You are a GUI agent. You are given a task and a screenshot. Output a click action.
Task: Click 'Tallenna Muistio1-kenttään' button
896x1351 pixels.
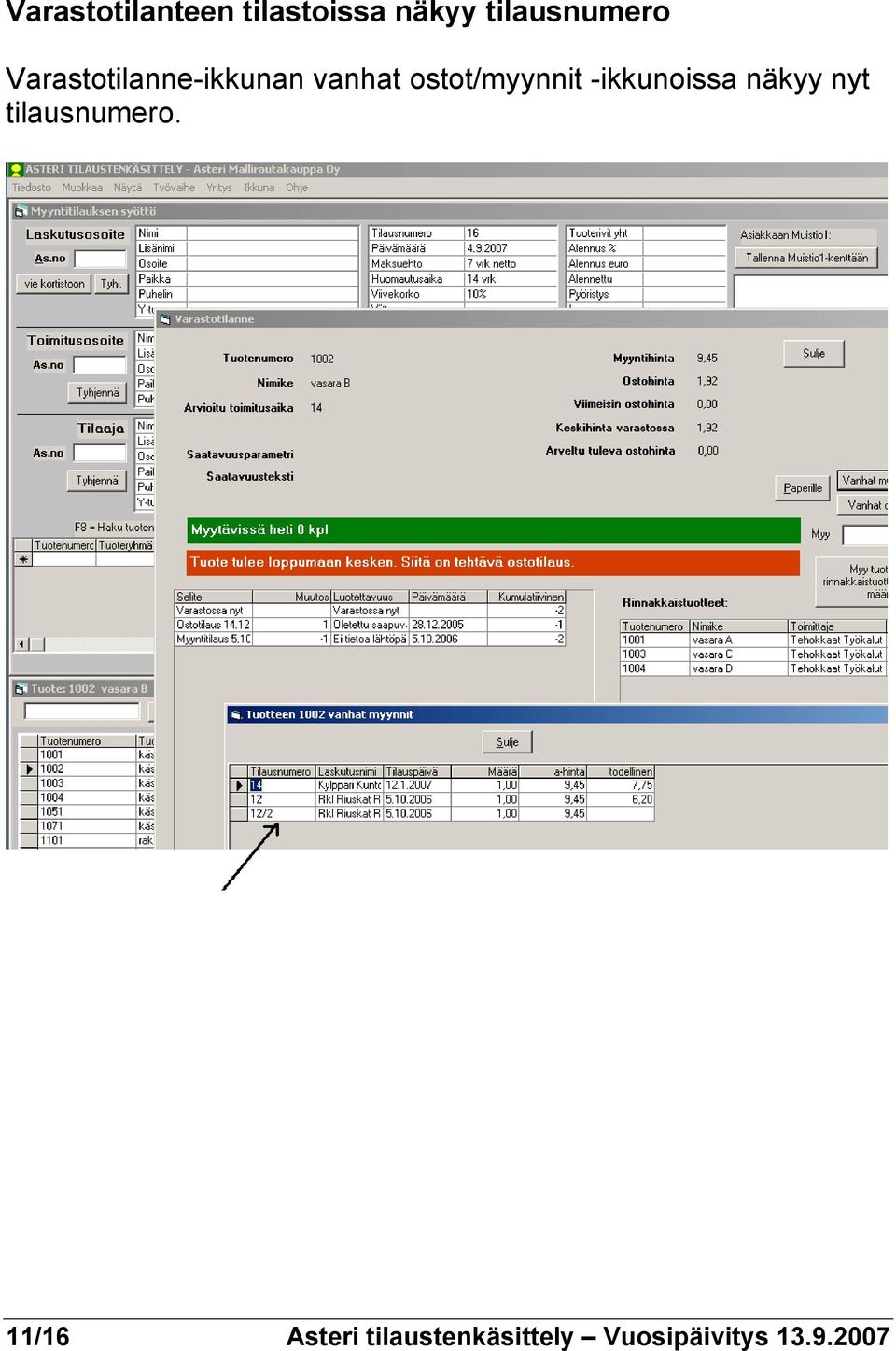(806, 259)
